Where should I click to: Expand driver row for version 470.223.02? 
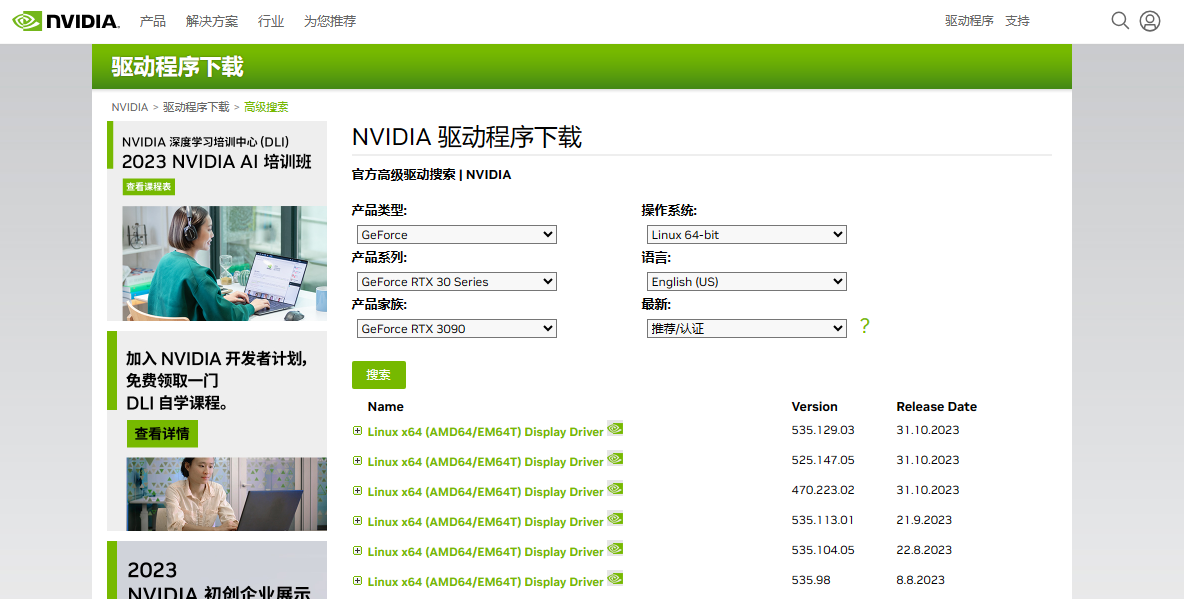tap(357, 491)
